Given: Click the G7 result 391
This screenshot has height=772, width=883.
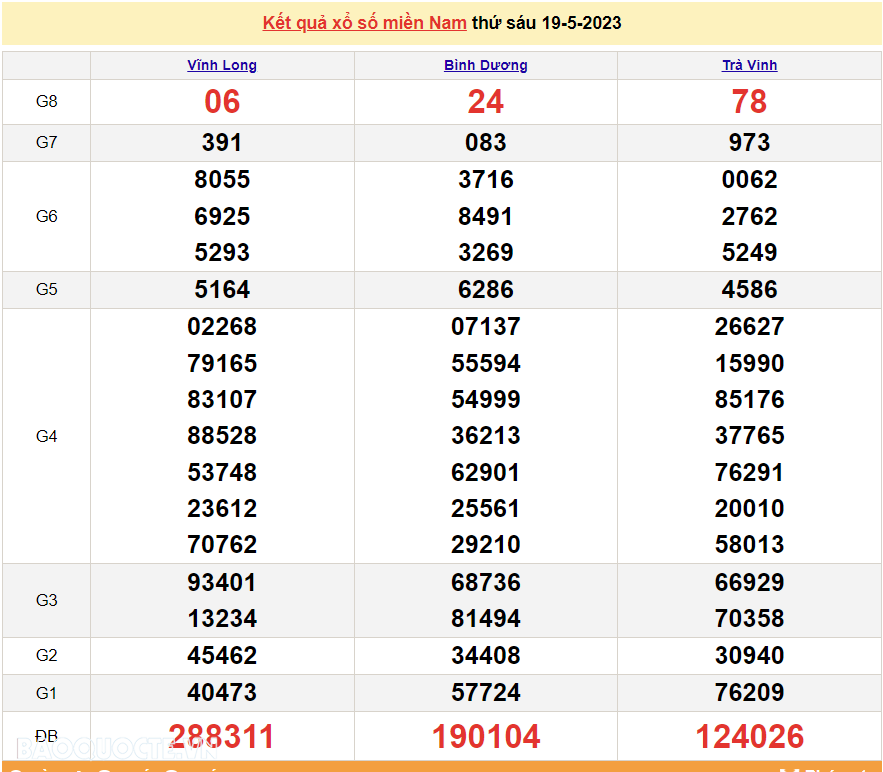Looking at the screenshot, I should pos(222,143).
